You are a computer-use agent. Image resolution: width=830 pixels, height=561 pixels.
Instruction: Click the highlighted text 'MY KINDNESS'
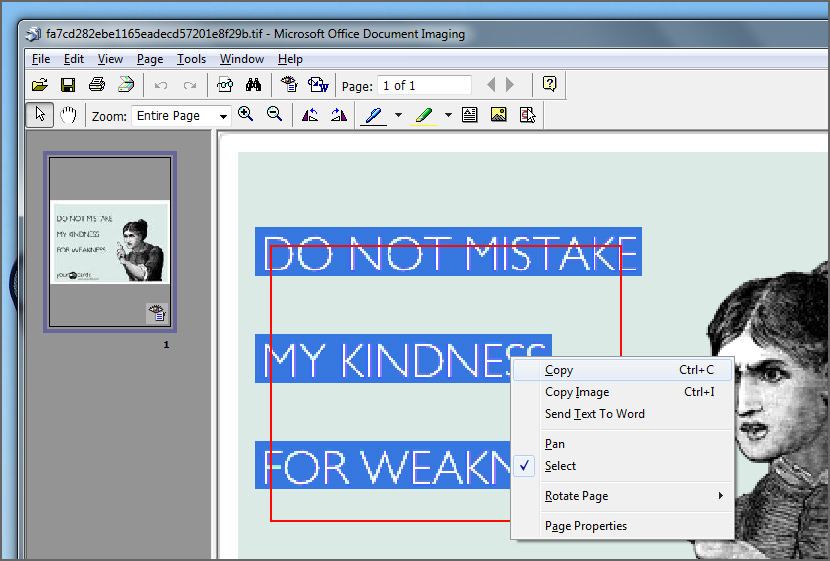pyautogui.click(x=403, y=358)
